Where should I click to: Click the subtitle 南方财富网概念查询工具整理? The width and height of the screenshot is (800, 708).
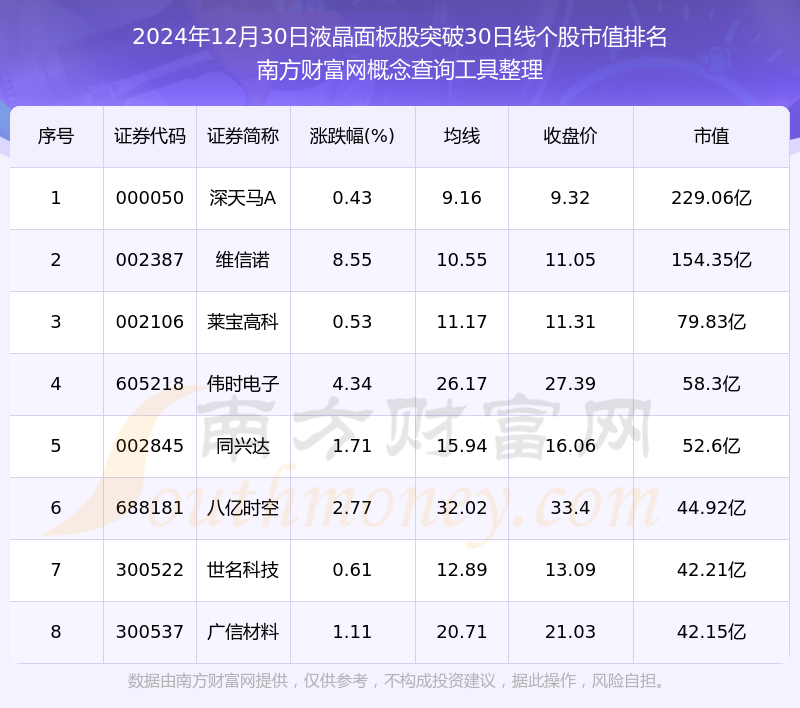tap(400, 70)
